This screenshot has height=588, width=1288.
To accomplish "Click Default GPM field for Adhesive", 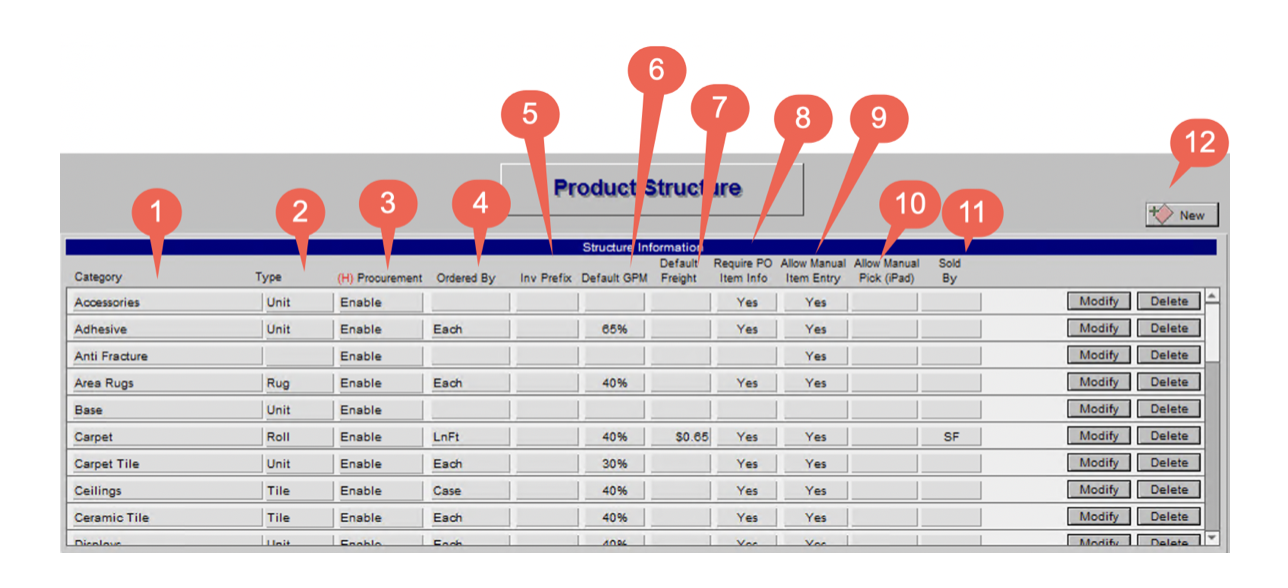I will pyautogui.click(x=615, y=329).
